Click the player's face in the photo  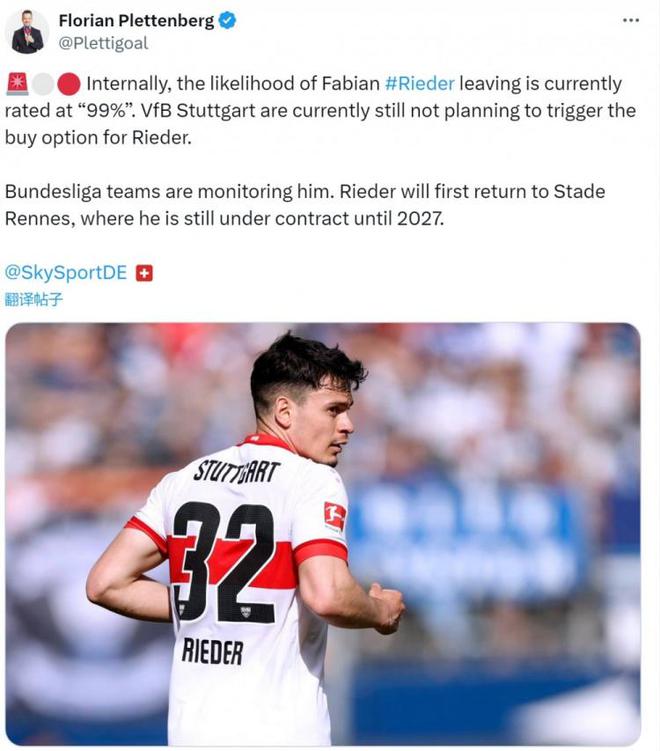pos(330,420)
